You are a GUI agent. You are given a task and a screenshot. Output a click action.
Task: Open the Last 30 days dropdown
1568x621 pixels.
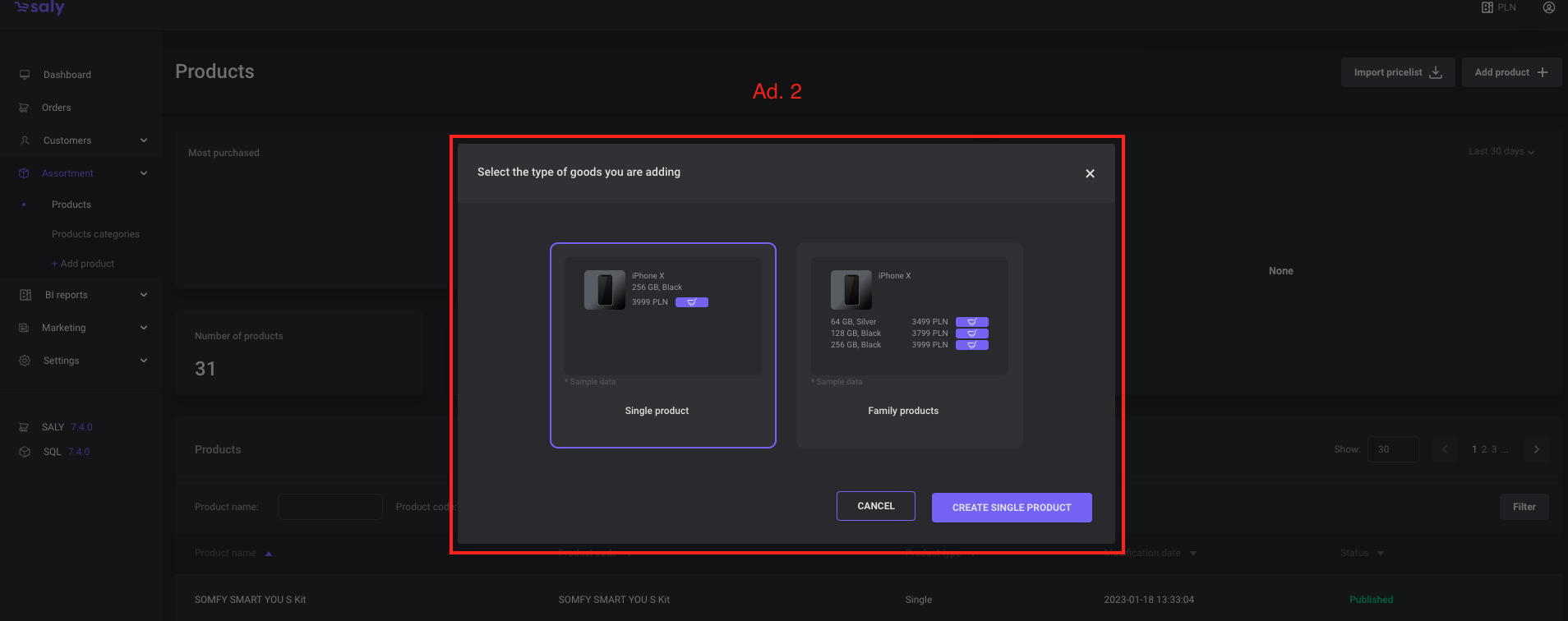[1501, 151]
